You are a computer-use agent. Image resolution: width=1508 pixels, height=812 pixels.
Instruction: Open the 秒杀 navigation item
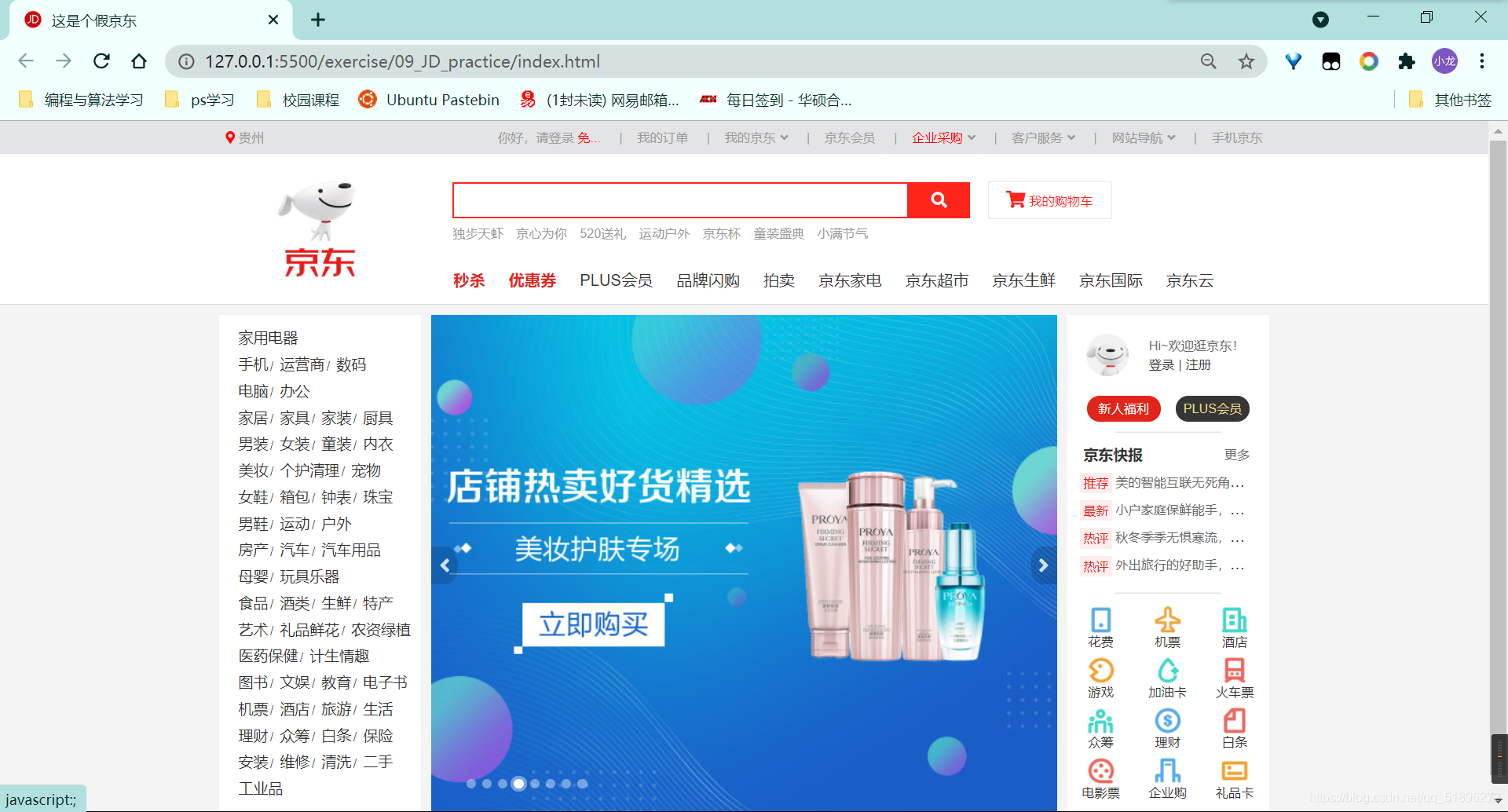(x=469, y=280)
